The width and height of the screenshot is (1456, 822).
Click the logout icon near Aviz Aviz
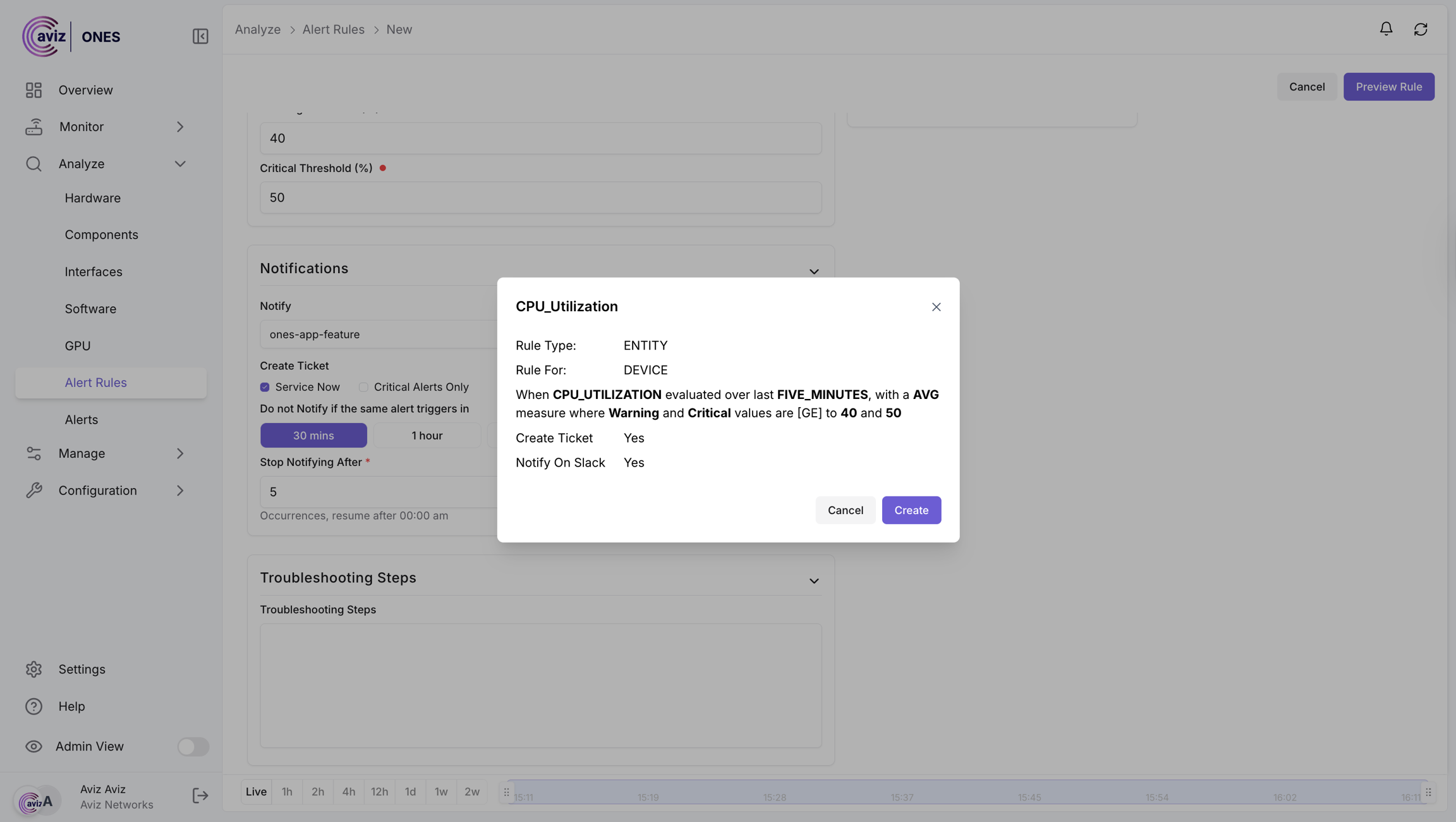[x=200, y=795]
